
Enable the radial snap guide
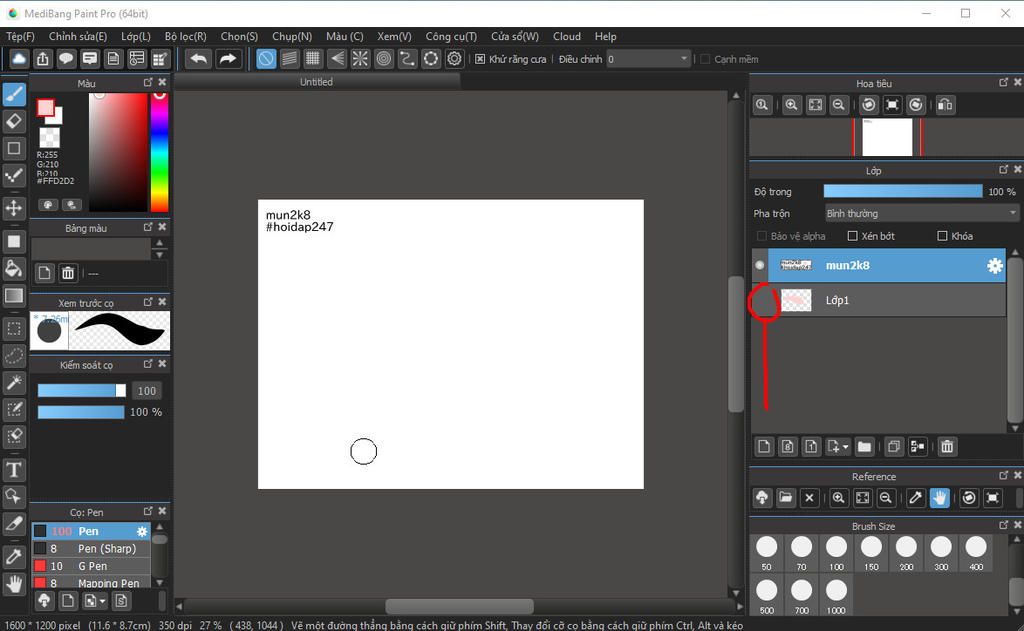(360, 59)
